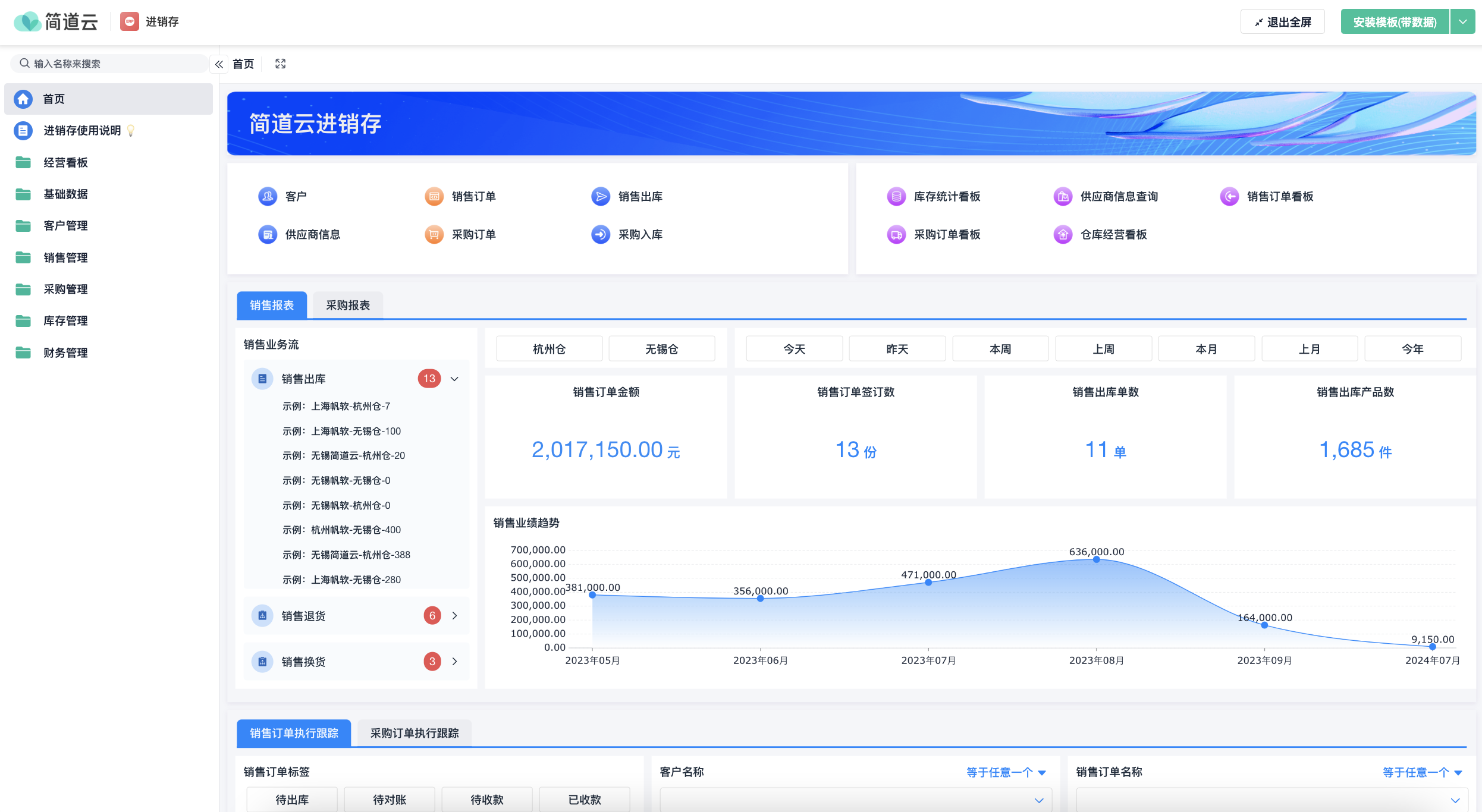The height and width of the screenshot is (812, 1482).
Task: Open dropdown arrow next to 安装模板 button
Action: coord(1463,22)
